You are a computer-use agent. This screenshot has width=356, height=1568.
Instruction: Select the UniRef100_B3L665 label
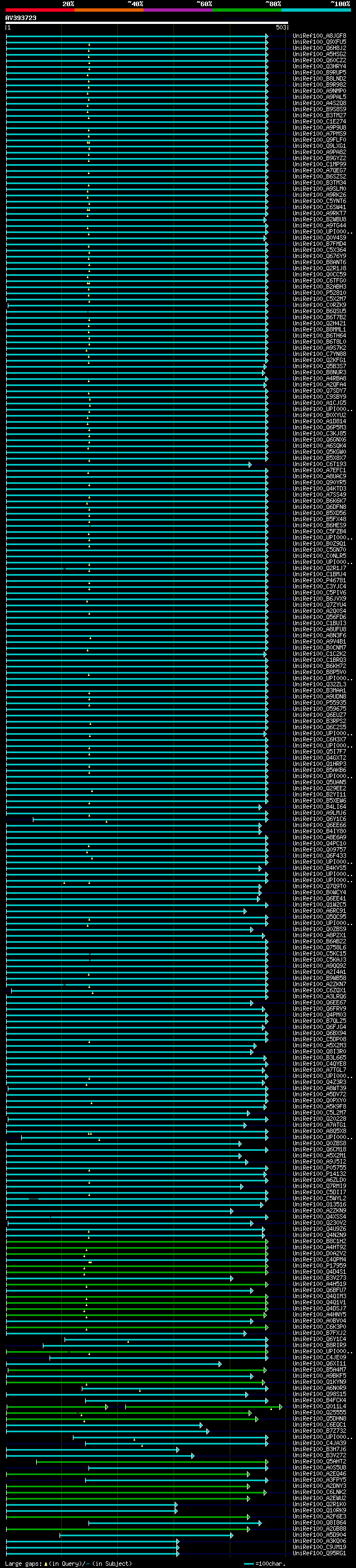(319, 1058)
